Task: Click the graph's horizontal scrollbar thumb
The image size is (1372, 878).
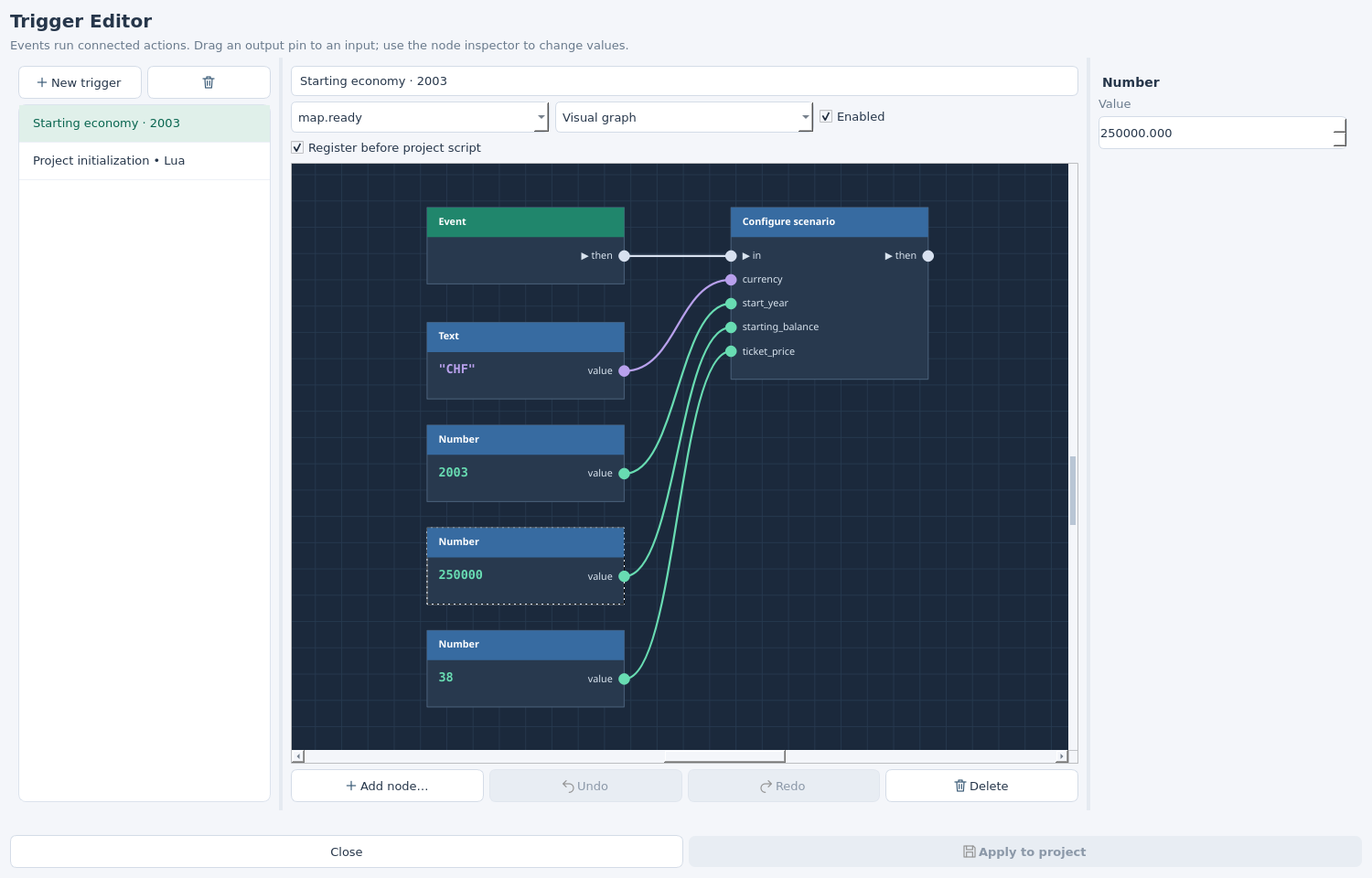Action: [x=724, y=756]
